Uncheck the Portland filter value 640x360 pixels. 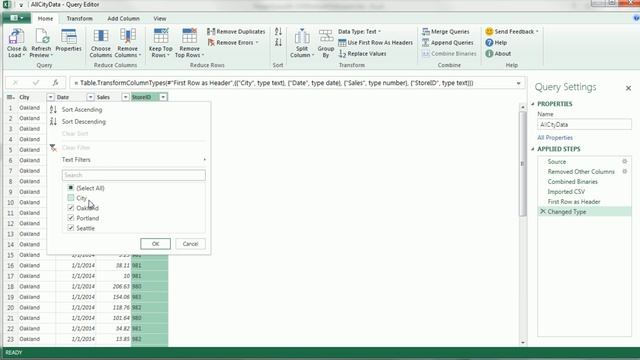point(71,218)
